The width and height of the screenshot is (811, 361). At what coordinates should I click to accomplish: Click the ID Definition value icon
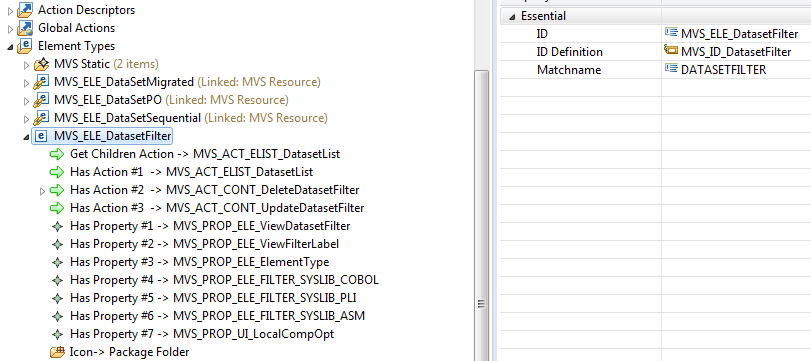tap(671, 51)
